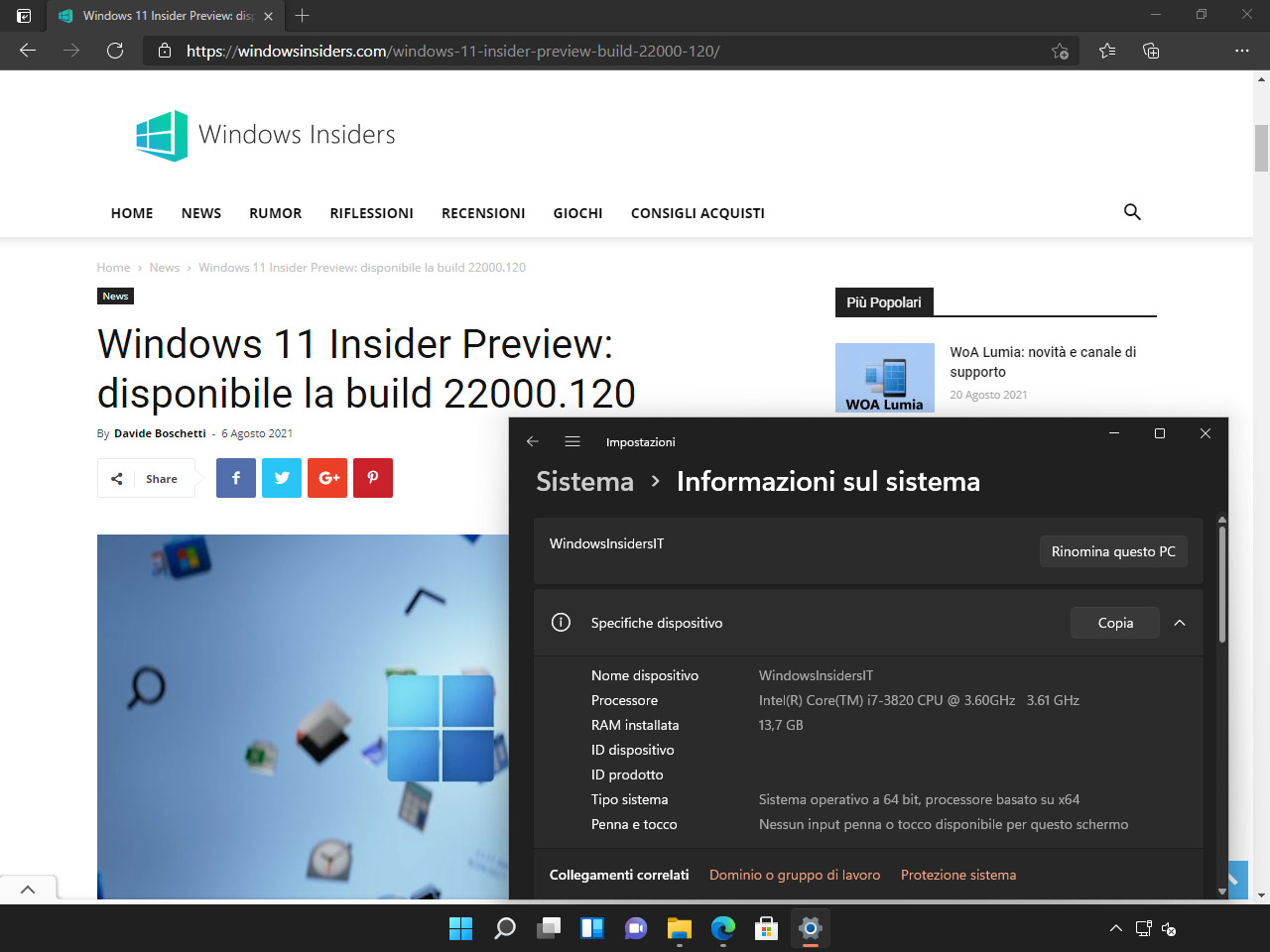Open the hamburger navigation menu in Impostazioni

pyautogui.click(x=572, y=441)
